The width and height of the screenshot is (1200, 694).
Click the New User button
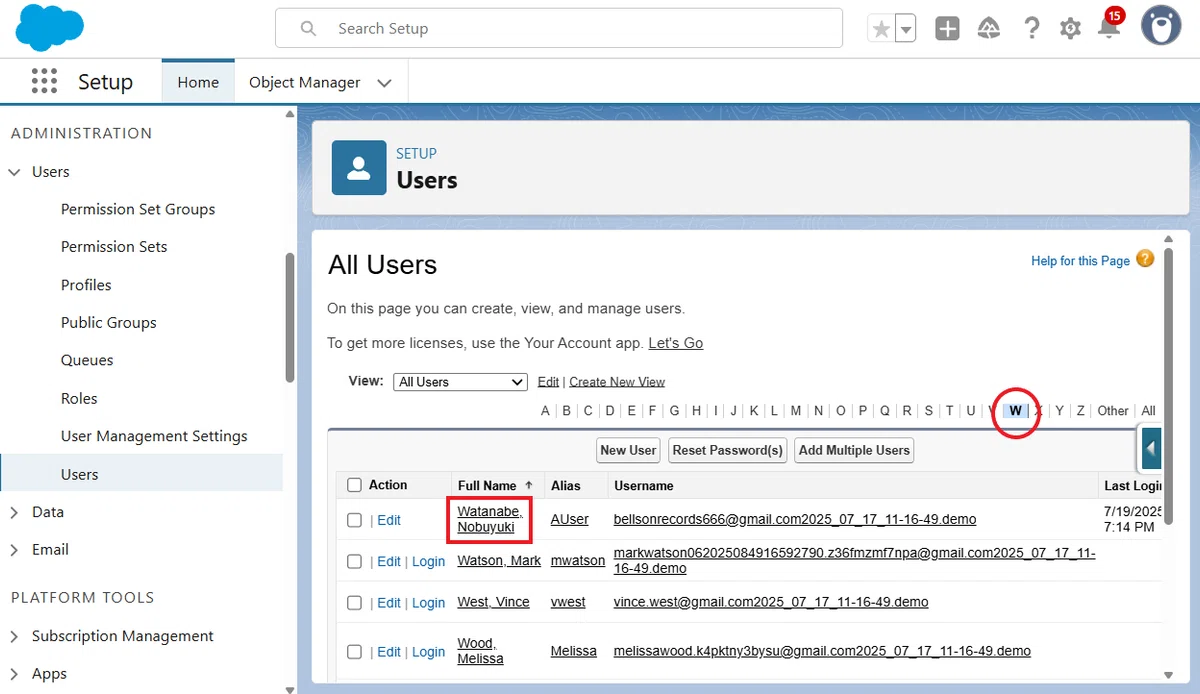tap(628, 450)
